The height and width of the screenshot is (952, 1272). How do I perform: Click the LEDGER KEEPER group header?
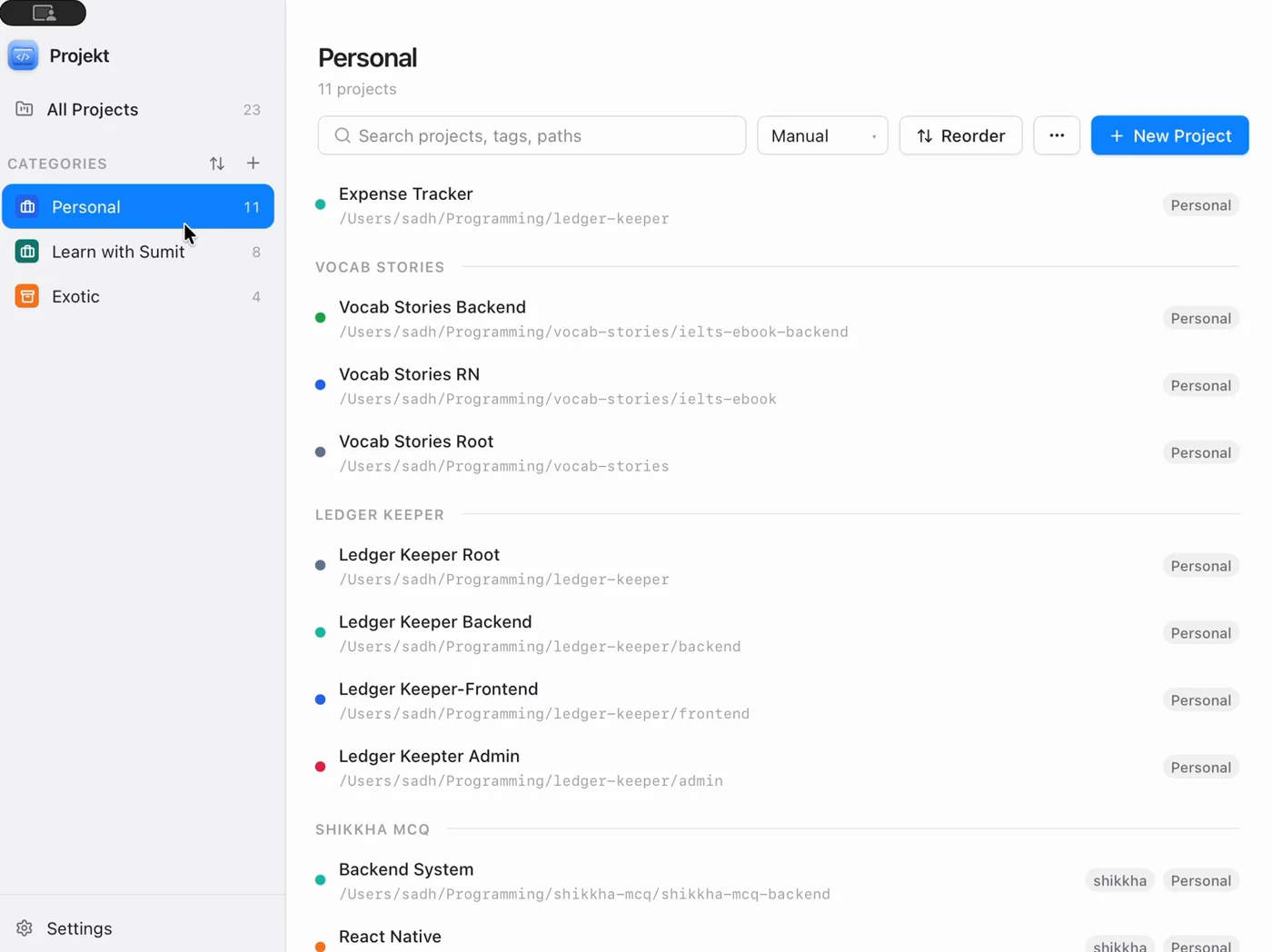(380, 515)
